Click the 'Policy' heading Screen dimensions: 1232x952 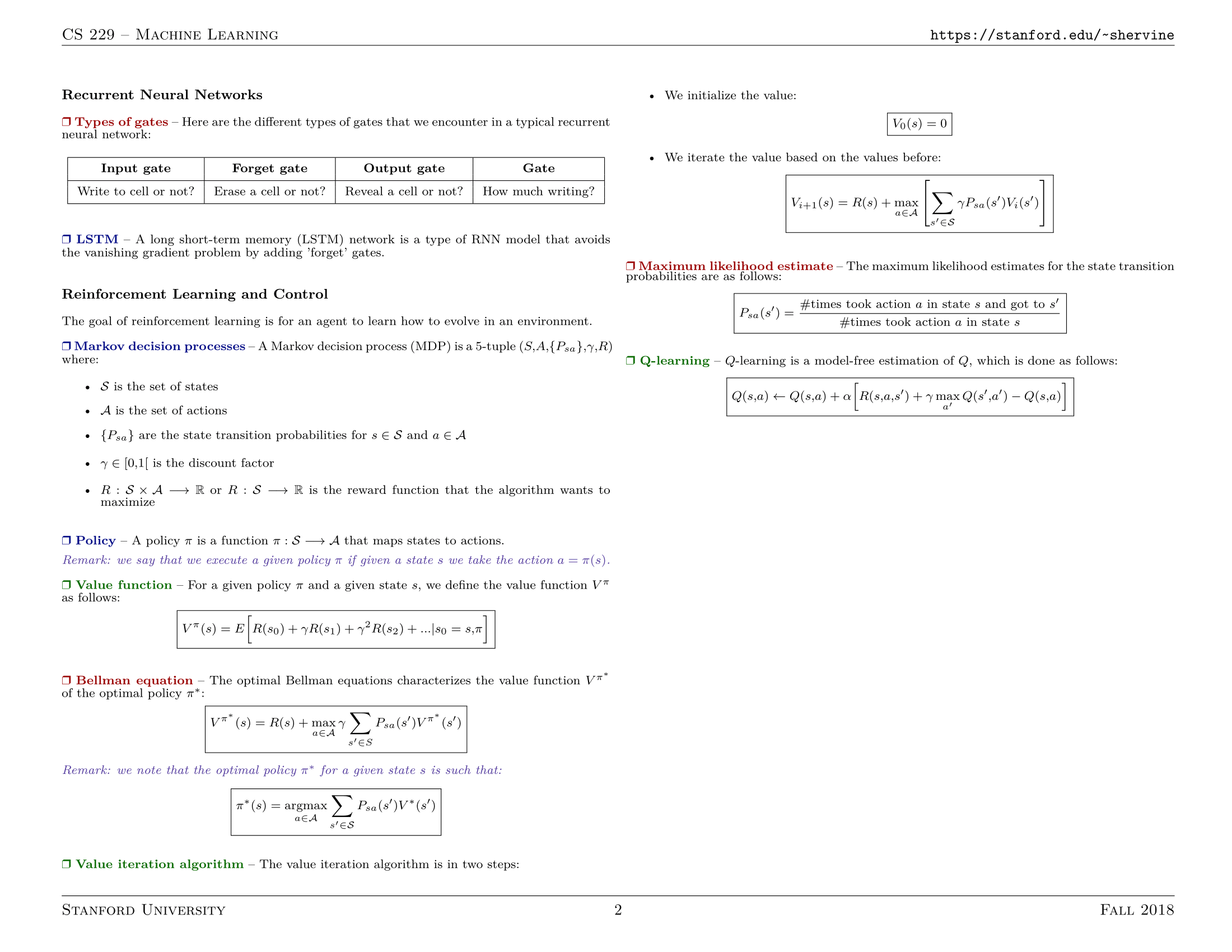point(95,540)
